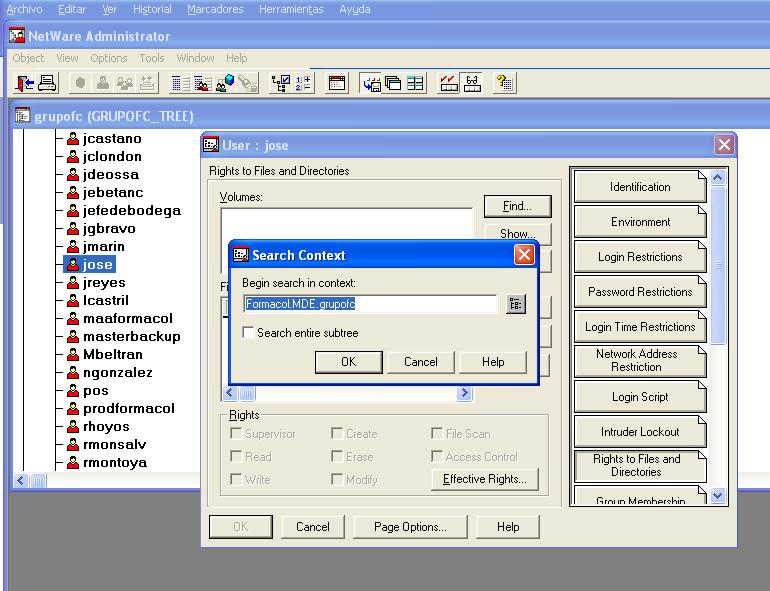Click the grayed create-group toolbar icon
The image size is (770, 591).
coord(125,83)
